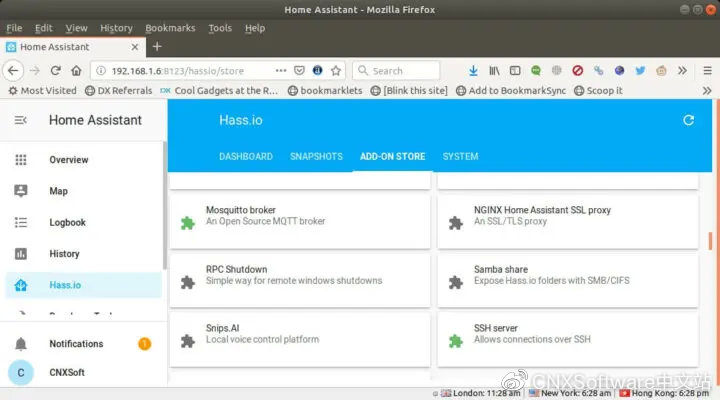Image resolution: width=720 pixels, height=400 pixels.
Task: Switch to the System tab
Action: pos(460,157)
